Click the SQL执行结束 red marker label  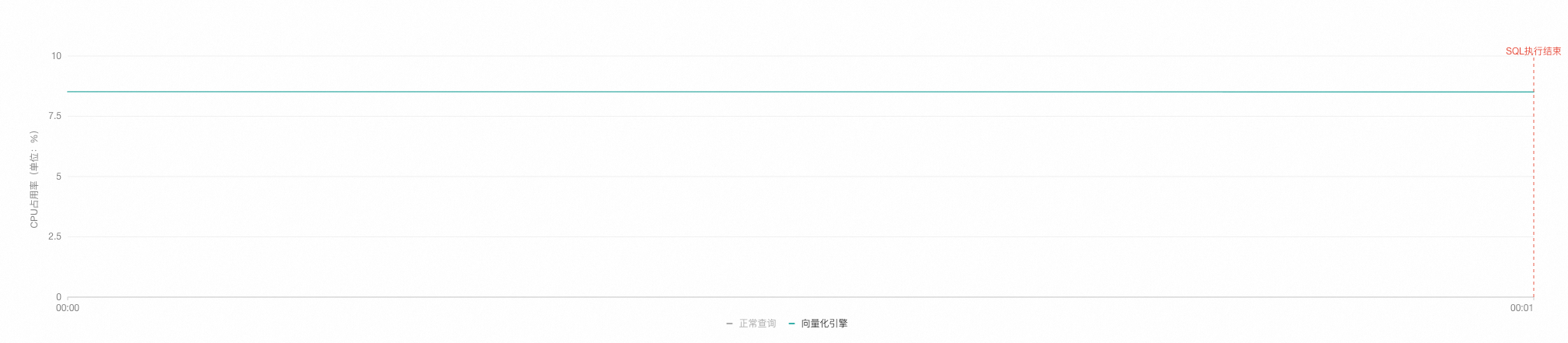click(1533, 51)
